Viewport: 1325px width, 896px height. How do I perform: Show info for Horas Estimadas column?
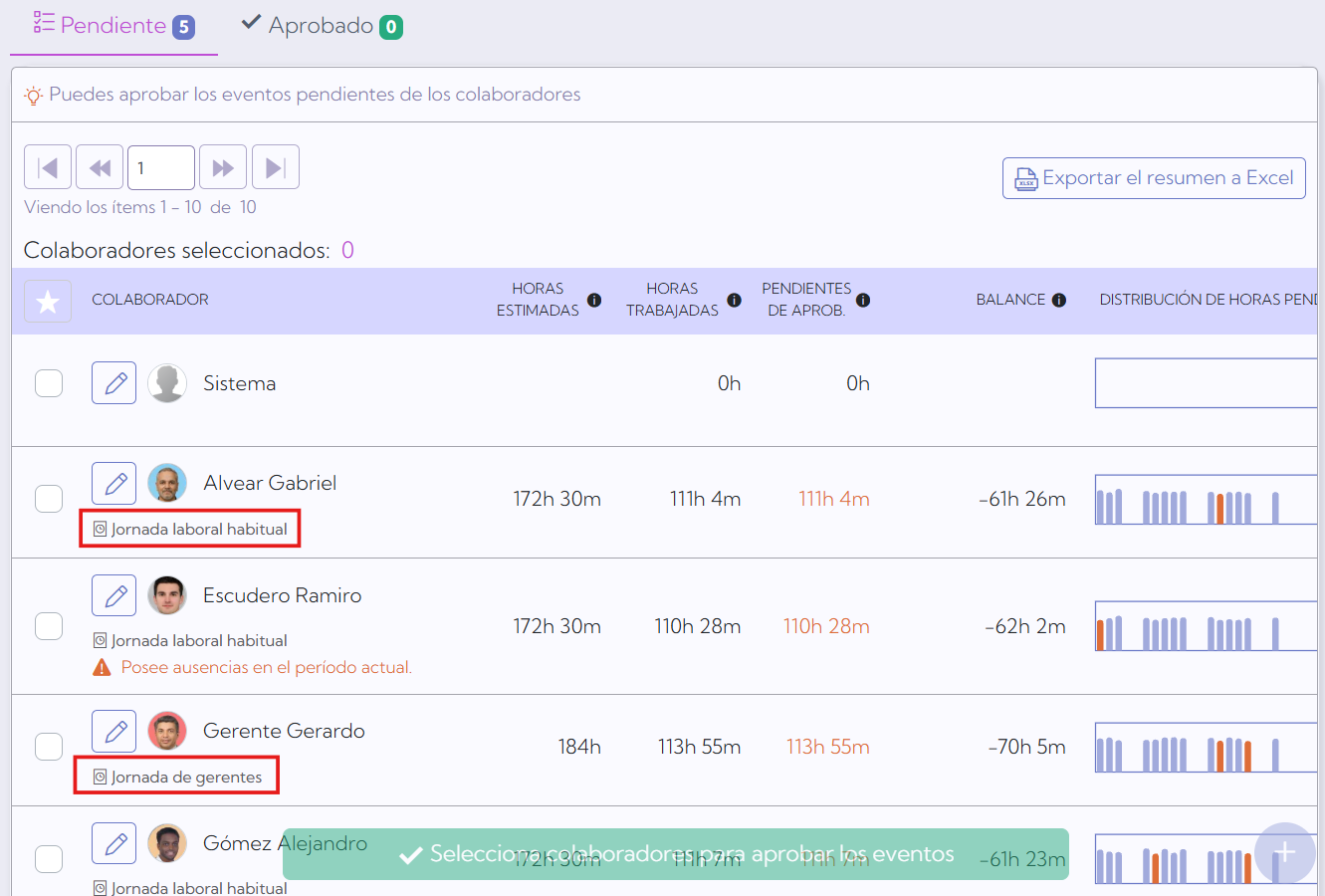[594, 300]
